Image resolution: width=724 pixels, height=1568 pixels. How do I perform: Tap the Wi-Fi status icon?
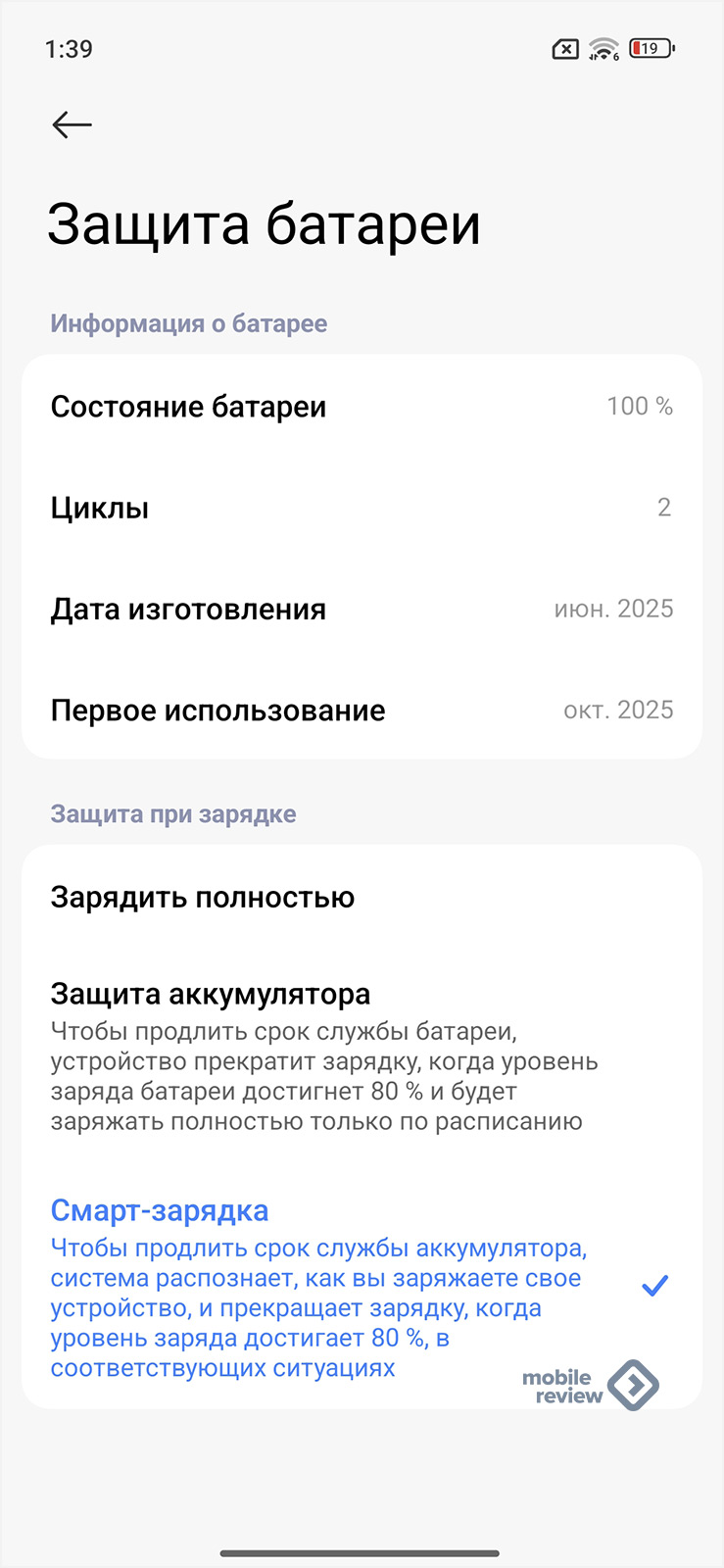[603, 49]
